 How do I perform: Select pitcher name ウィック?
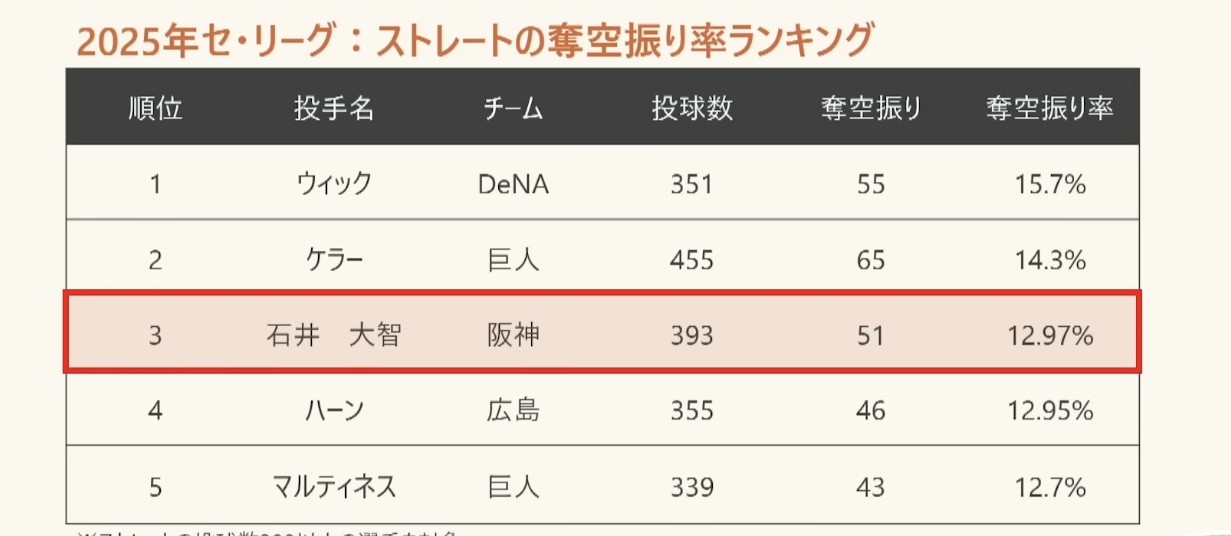coord(334,184)
